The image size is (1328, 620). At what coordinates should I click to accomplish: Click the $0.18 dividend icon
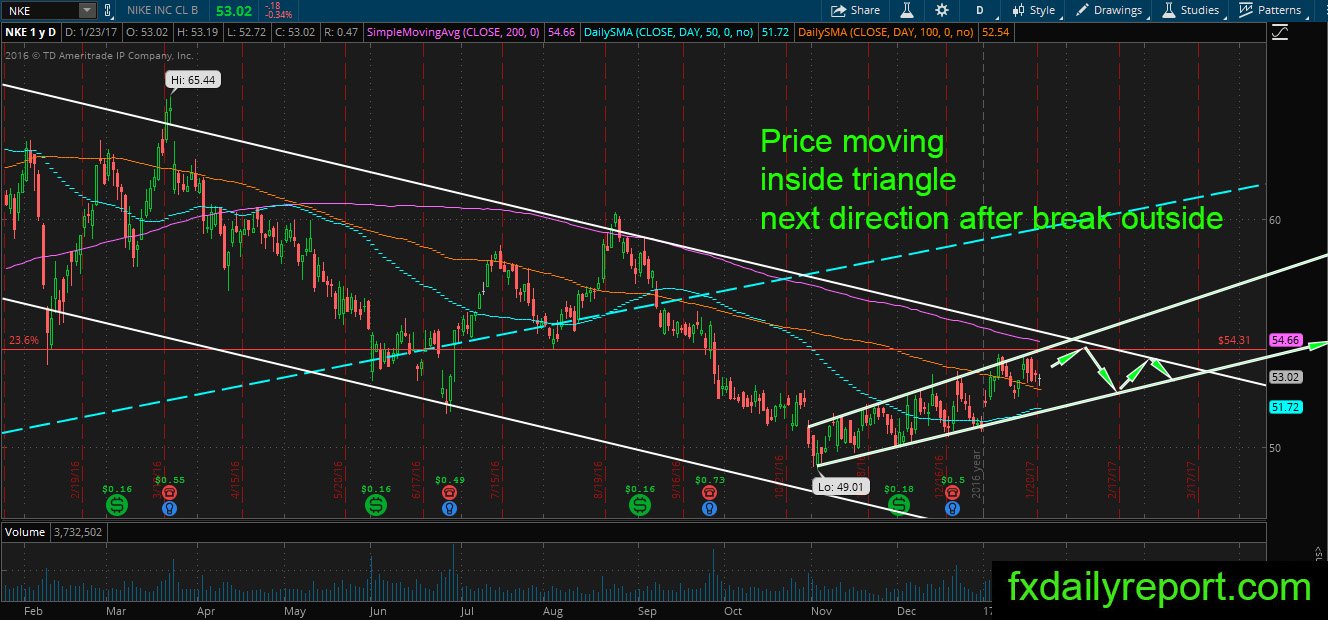tap(900, 507)
